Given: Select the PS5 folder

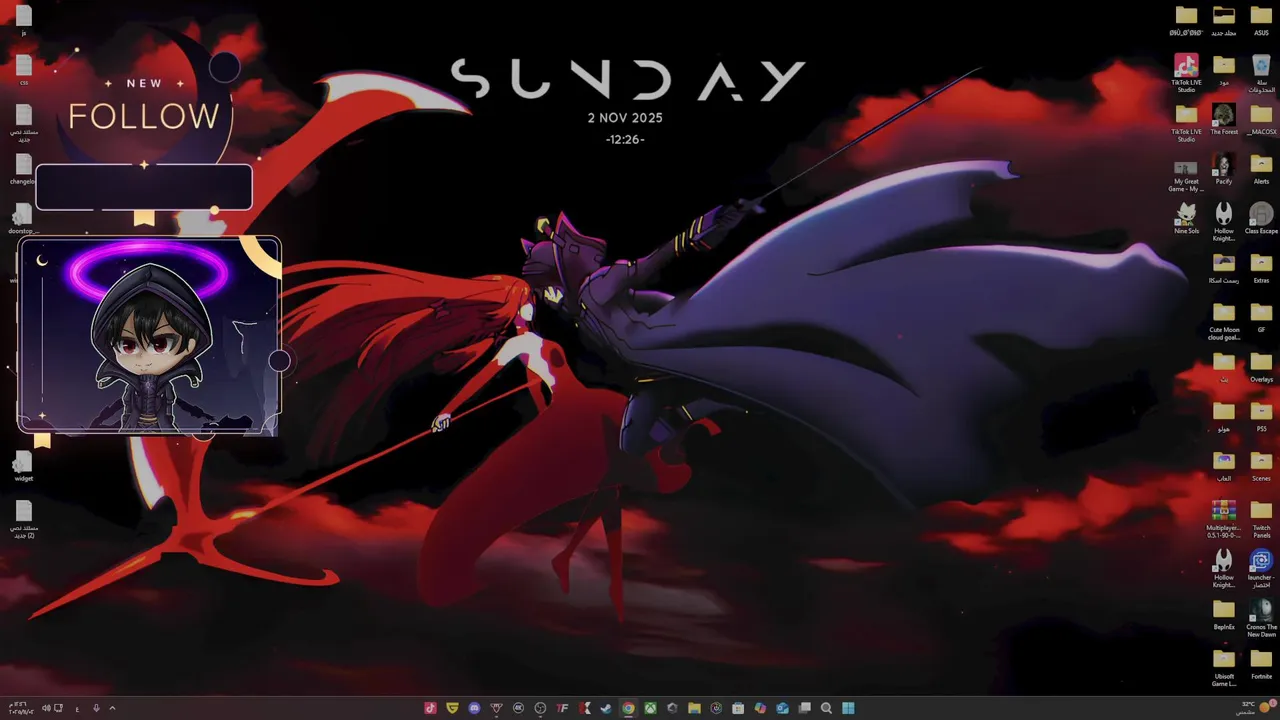Looking at the screenshot, I should coord(1261,415).
